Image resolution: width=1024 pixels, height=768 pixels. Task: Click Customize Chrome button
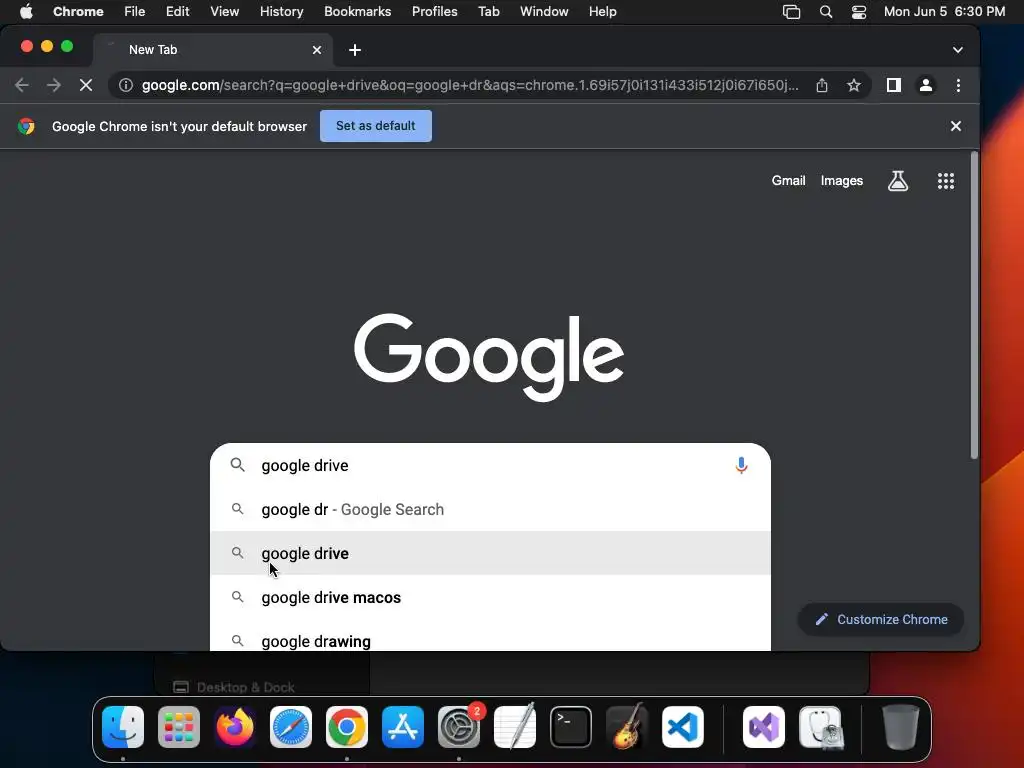coord(880,619)
